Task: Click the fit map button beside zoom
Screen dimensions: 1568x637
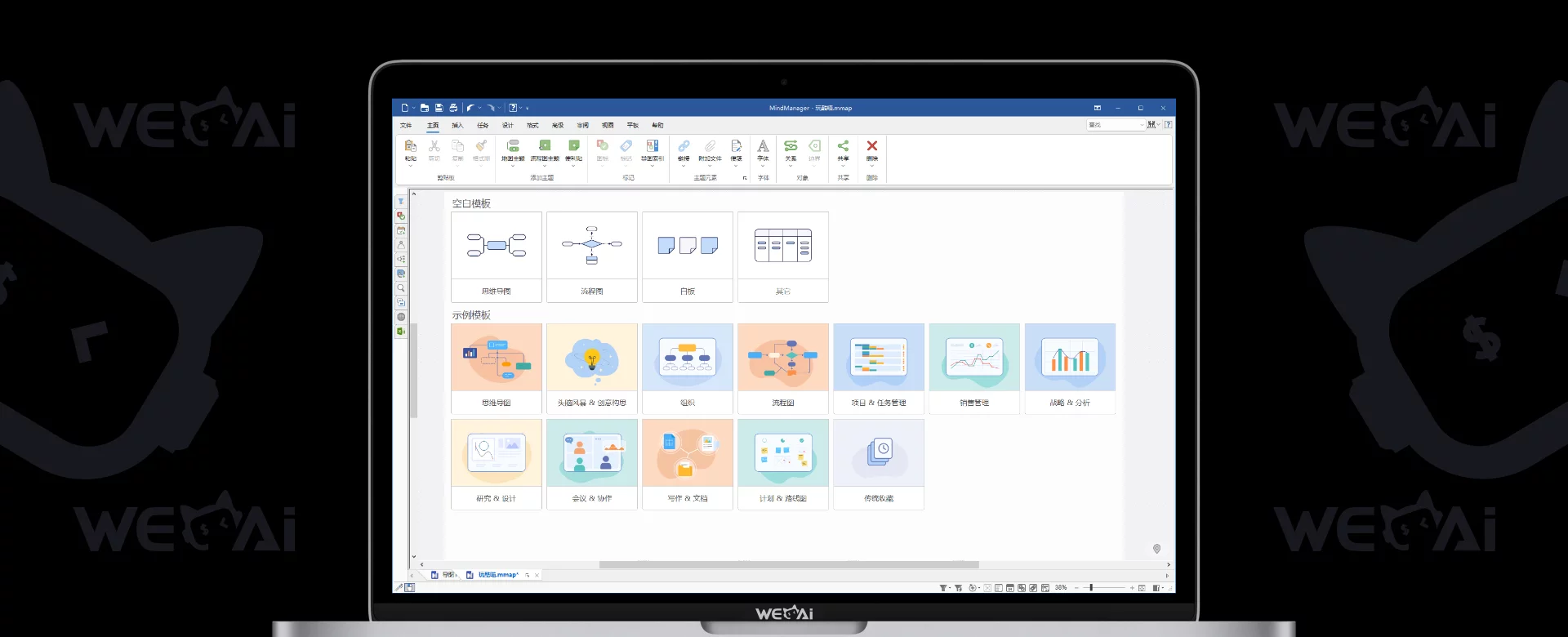Action: (1142, 588)
